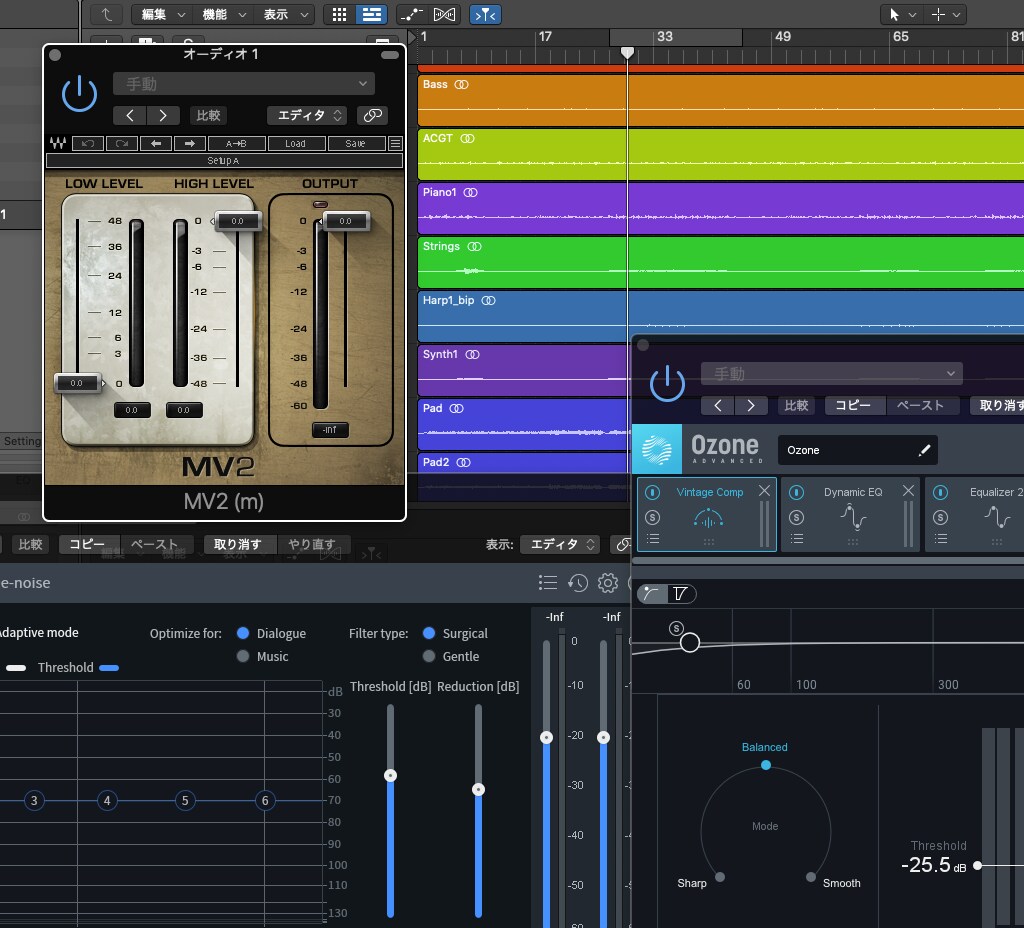Open secondary crosshair tool dropdown

click(x=945, y=14)
